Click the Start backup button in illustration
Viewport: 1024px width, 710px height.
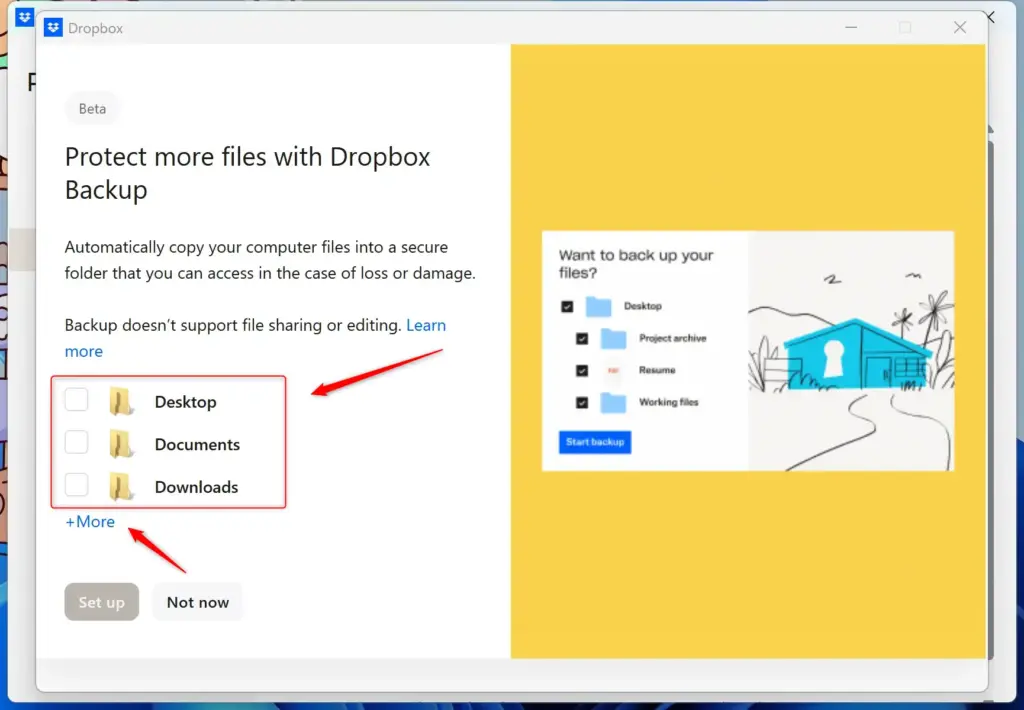click(595, 442)
